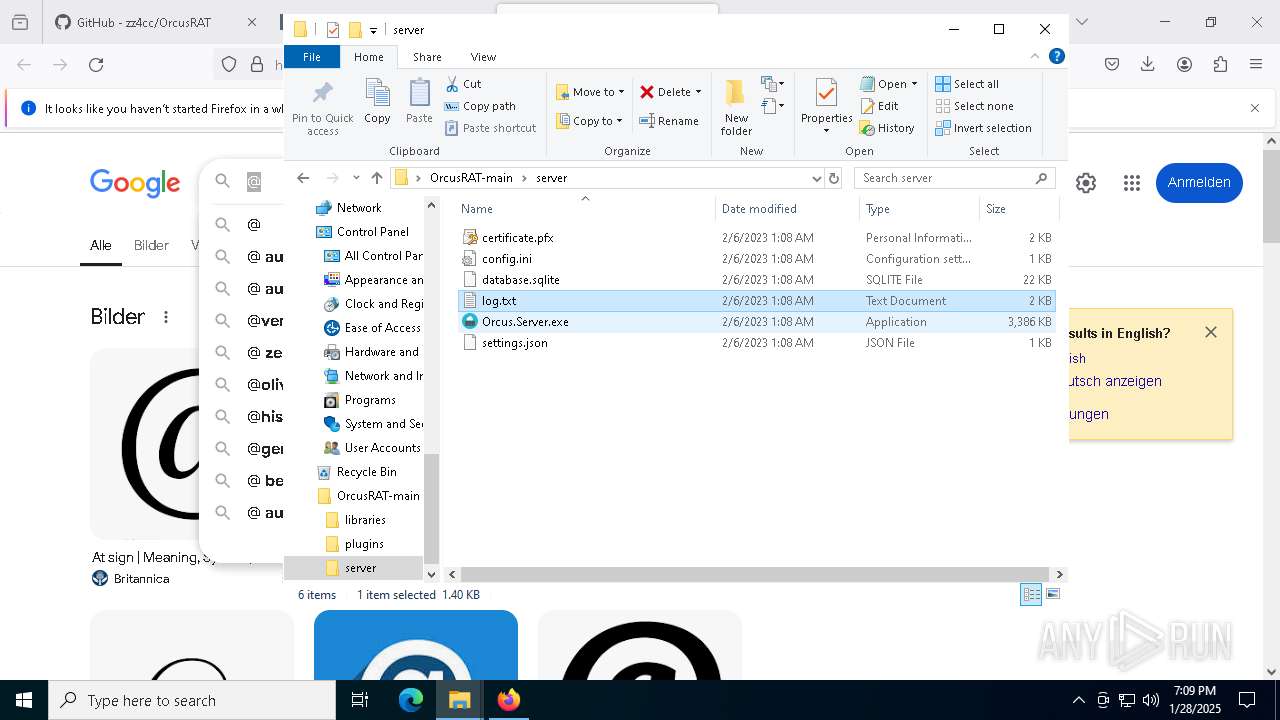
Task: Open Firefox hamburger menu
Action: pyautogui.click(x=1256, y=65)
